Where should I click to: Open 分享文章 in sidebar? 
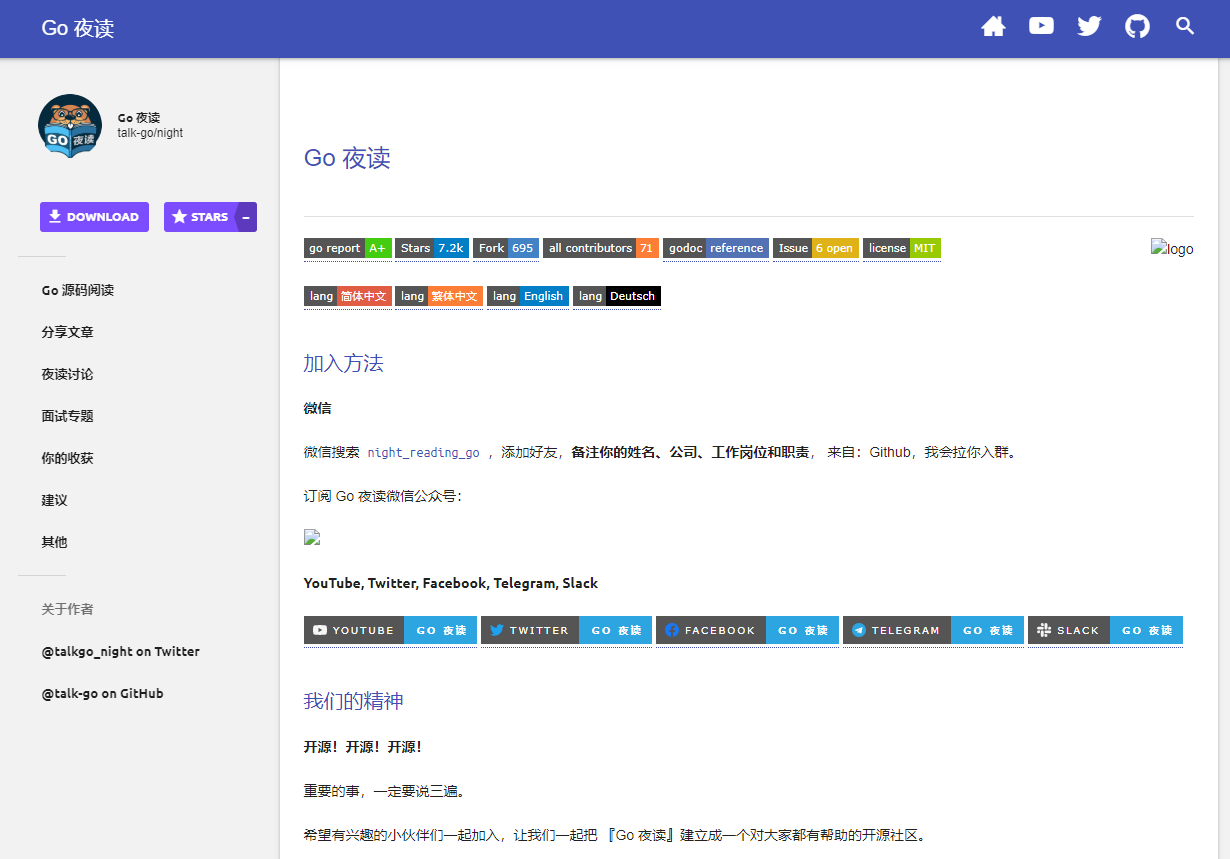(67, 332)
